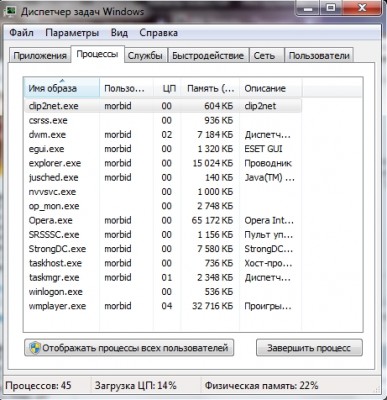This screenshot has height=400, width=387.
Task: Select the explorer.exe process row
Action: pos(163,163)
